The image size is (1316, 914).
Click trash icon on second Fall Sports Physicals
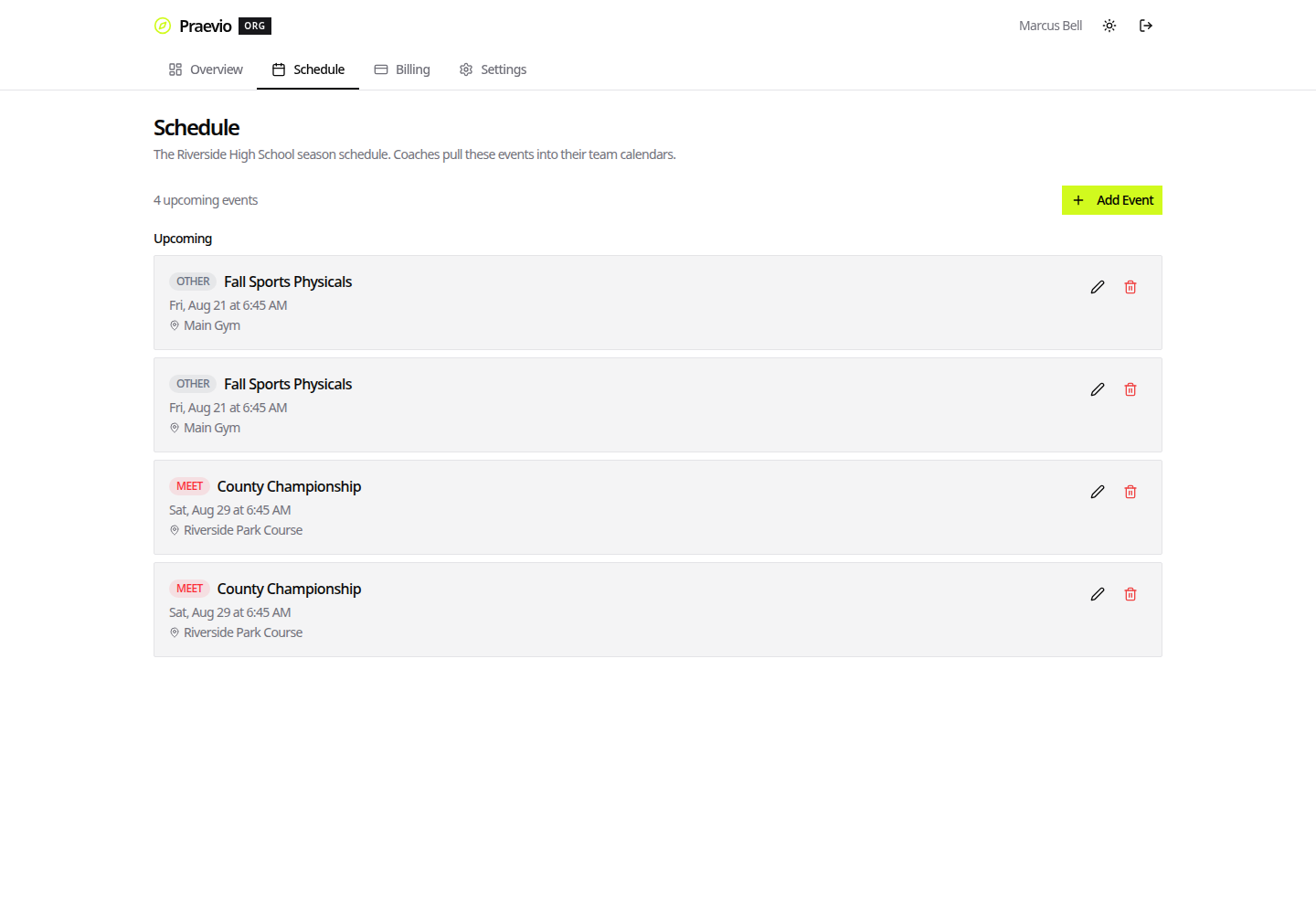pos(1130,389)
